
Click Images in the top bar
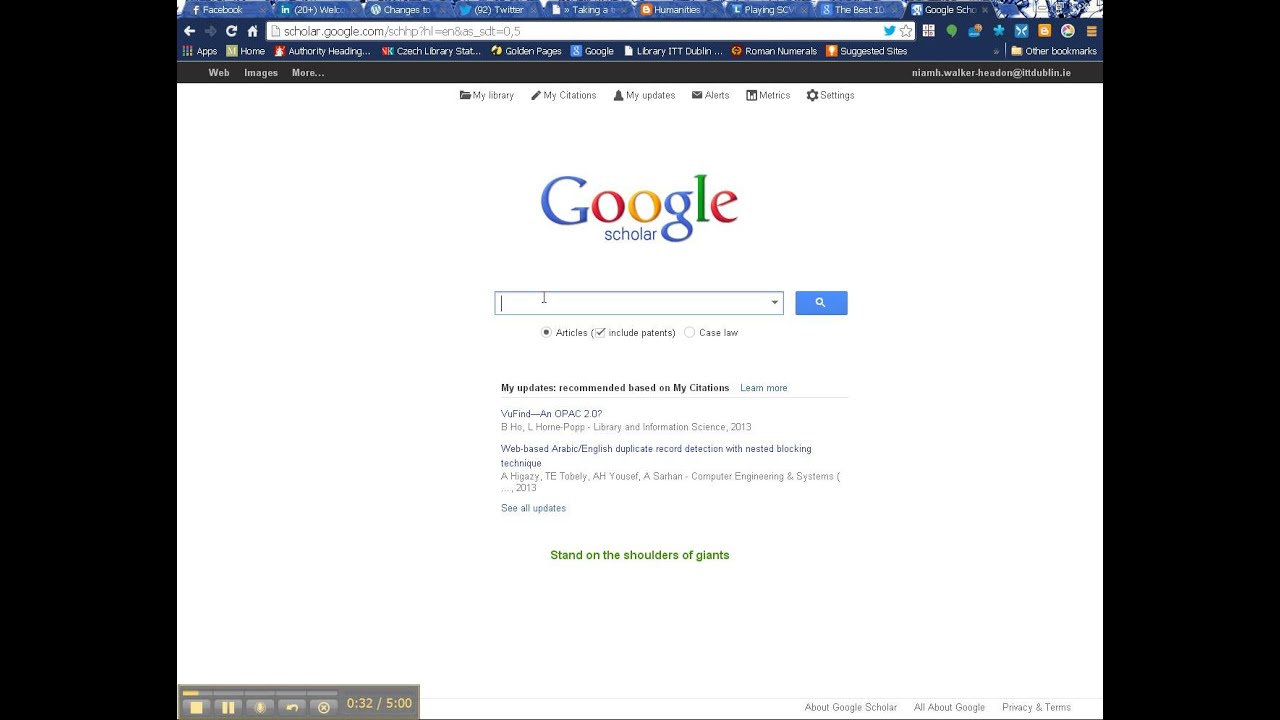point(261,73)
